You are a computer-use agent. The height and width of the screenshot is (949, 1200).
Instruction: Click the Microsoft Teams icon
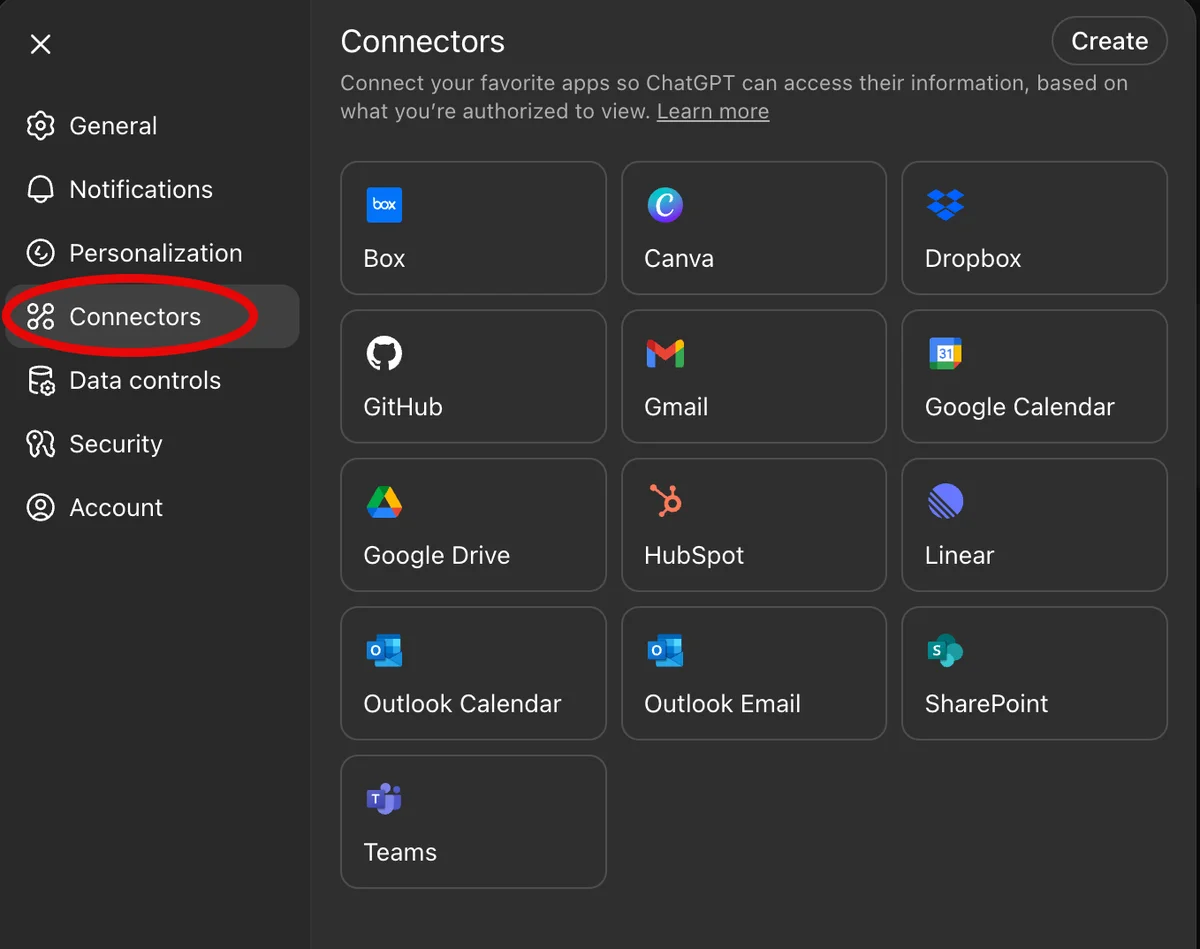point(384,798)
